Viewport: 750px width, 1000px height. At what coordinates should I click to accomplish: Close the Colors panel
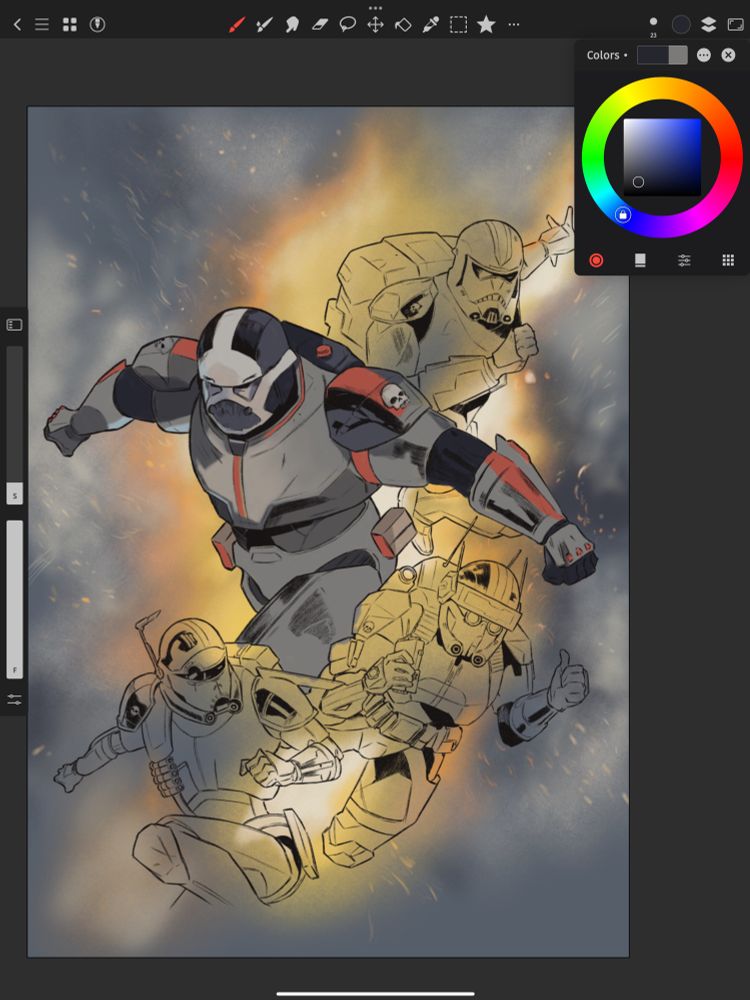(728, 55)
